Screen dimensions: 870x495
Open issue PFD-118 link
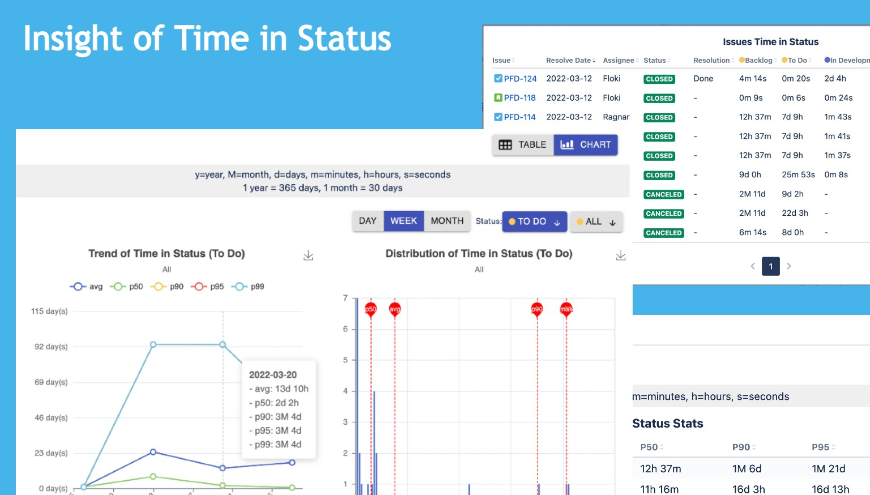coord(520,98)
